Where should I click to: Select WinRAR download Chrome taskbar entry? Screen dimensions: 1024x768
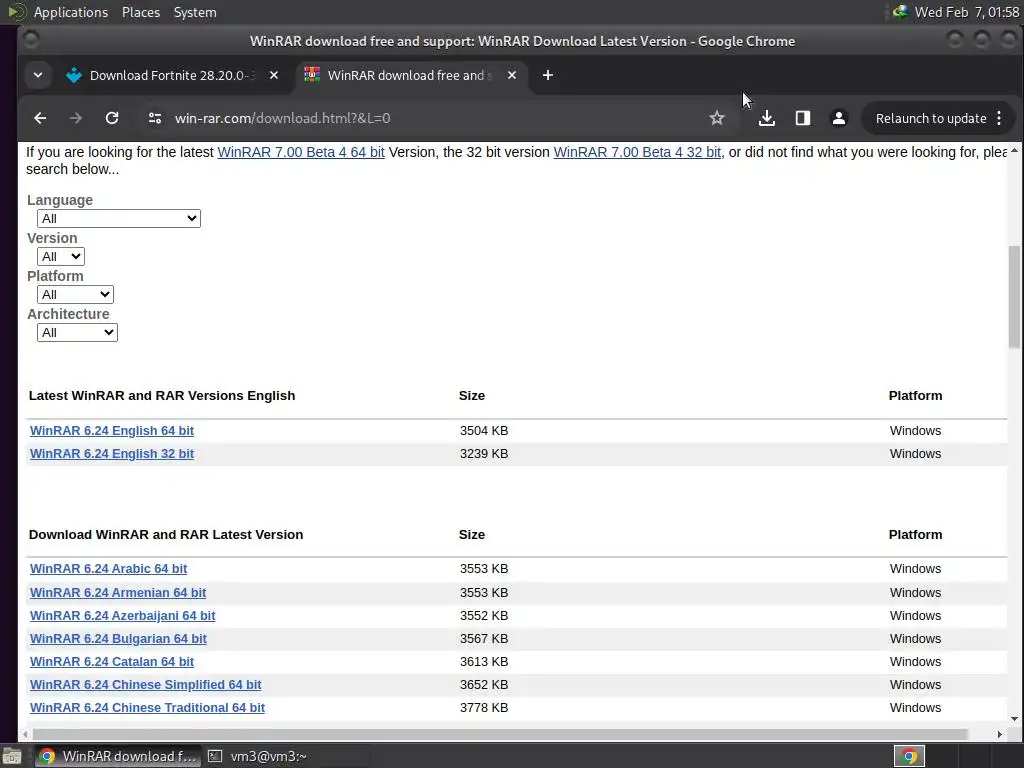click(118, 756)
